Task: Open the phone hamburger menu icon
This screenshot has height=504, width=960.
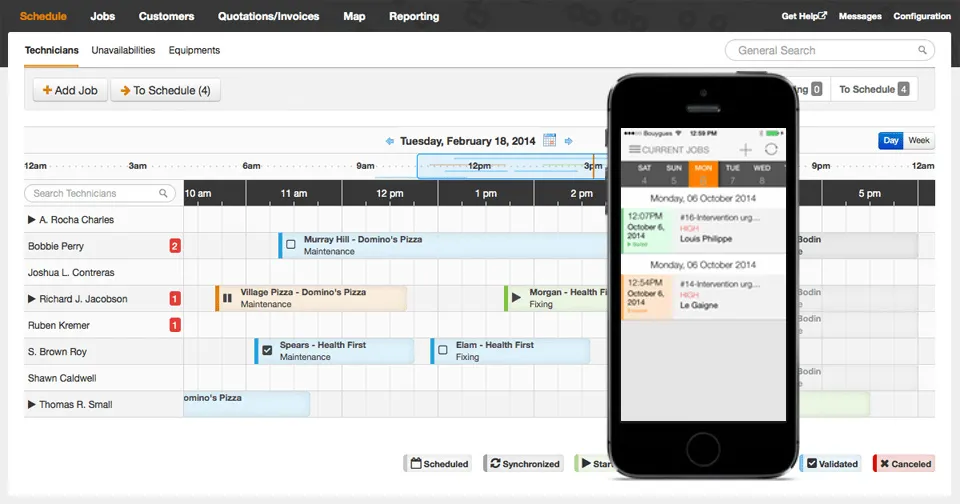Action: [635, 149]
